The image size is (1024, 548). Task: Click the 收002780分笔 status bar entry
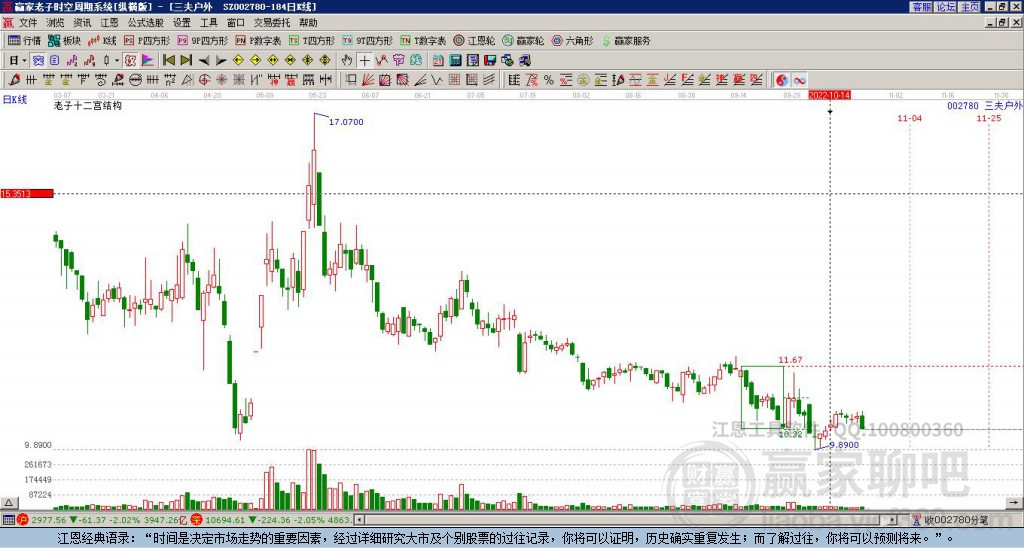click(955, 520)
